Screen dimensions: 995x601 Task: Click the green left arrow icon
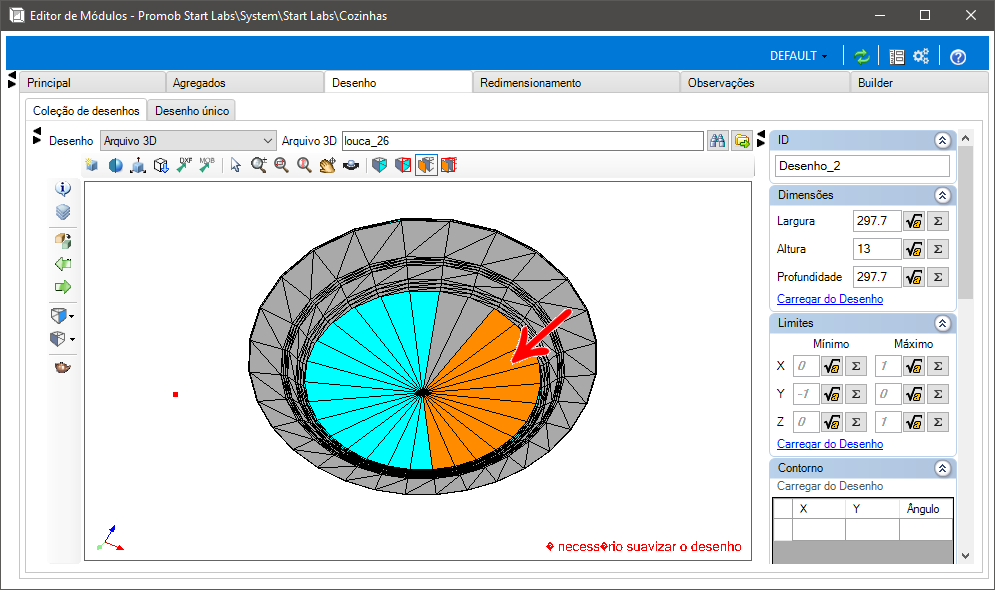[x=63, y=263]
